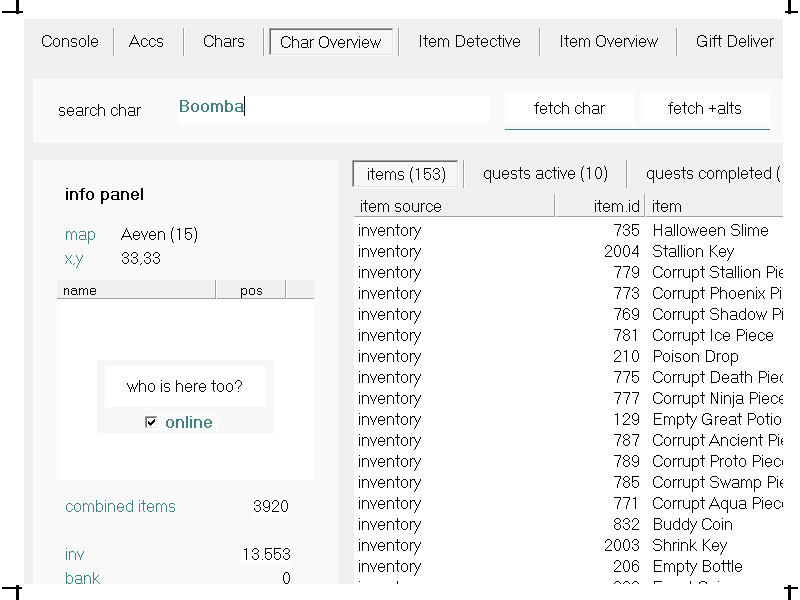Viewport: 800px width, 600px height.
Task: Open the quests completed tab
Action: click(x=710, y=174)
